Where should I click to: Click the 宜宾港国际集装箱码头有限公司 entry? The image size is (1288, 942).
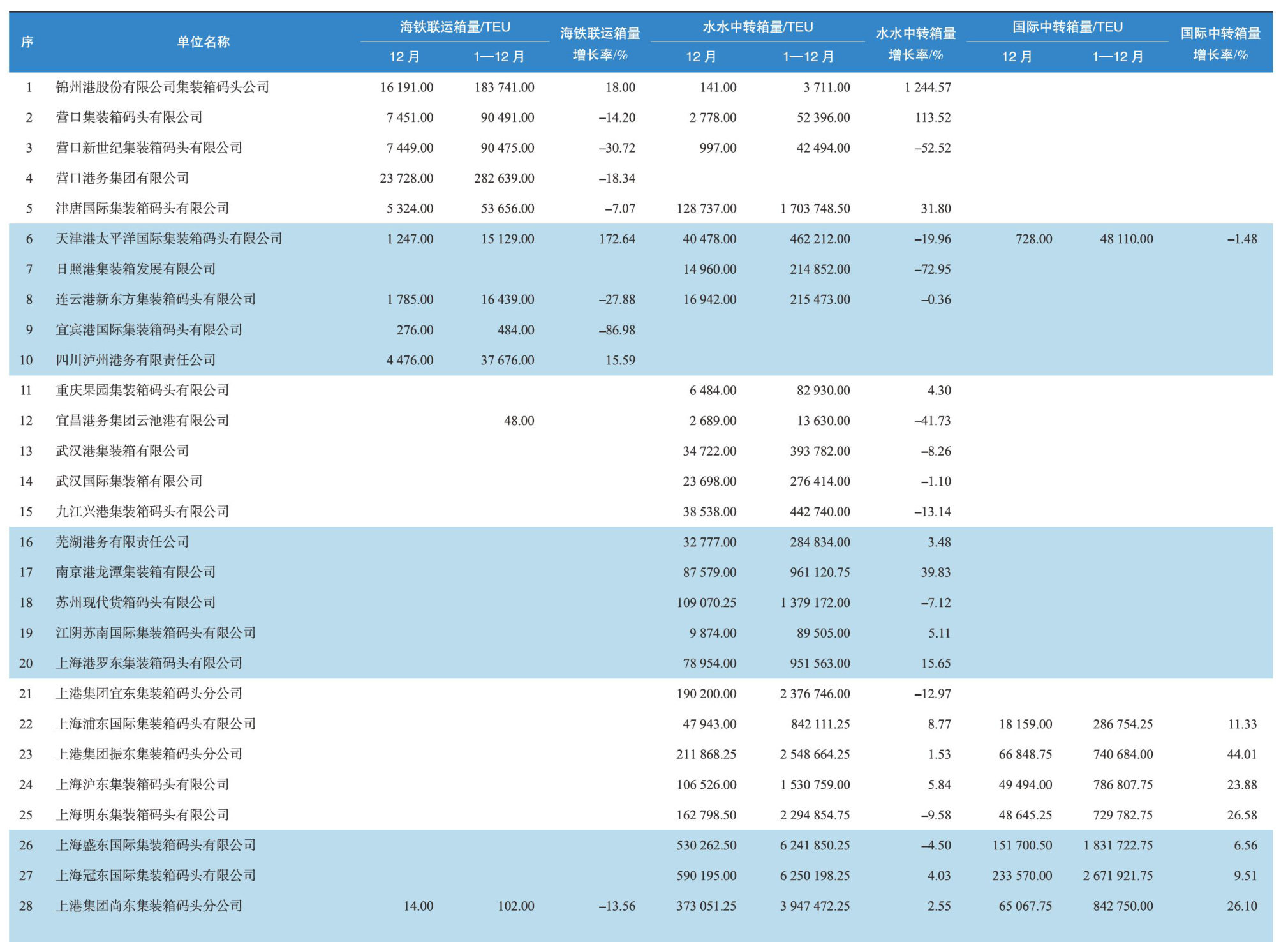click(x=149, y=329)
